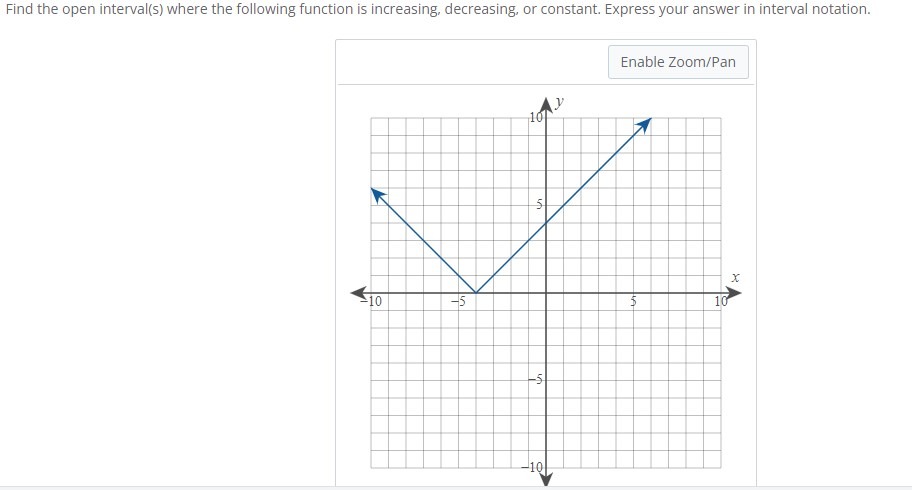Click the y-axis bottom arrowhead
This screenshot has width=912, height=490.
(x=546, y=479)
